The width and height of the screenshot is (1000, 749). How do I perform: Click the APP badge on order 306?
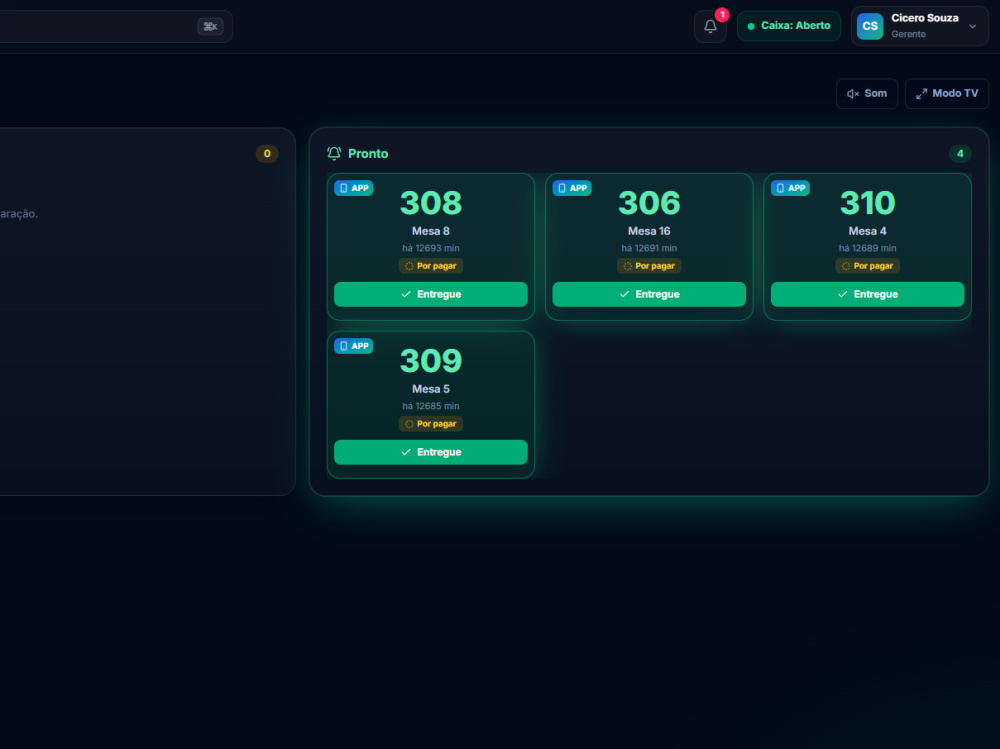(x=571, y=188)
